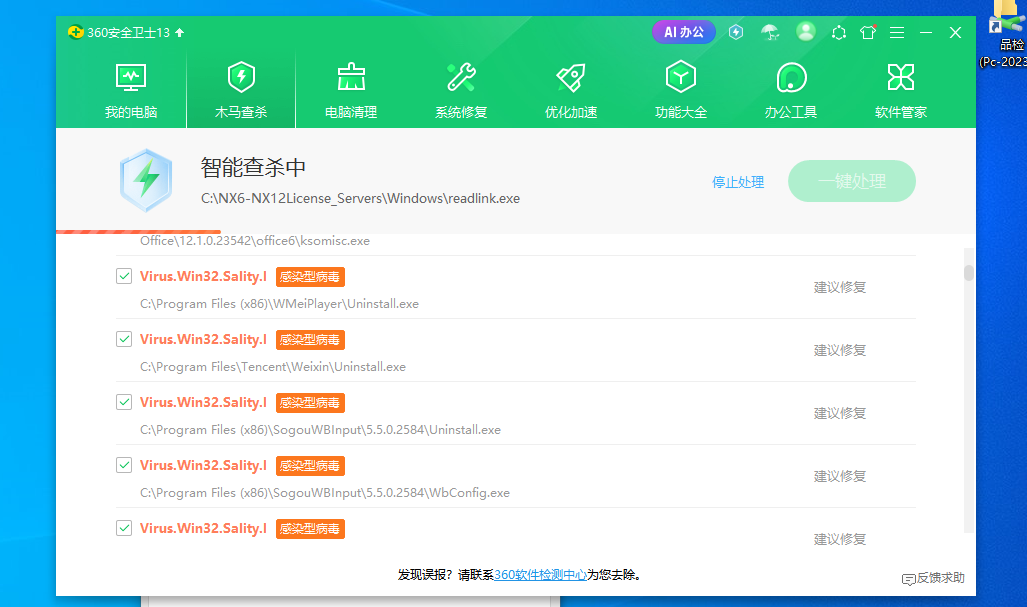Uncheck virus entry for WbConfig.exe
Screen dimensions: 1027x607
pyautogui.click(x=124, y=465)
